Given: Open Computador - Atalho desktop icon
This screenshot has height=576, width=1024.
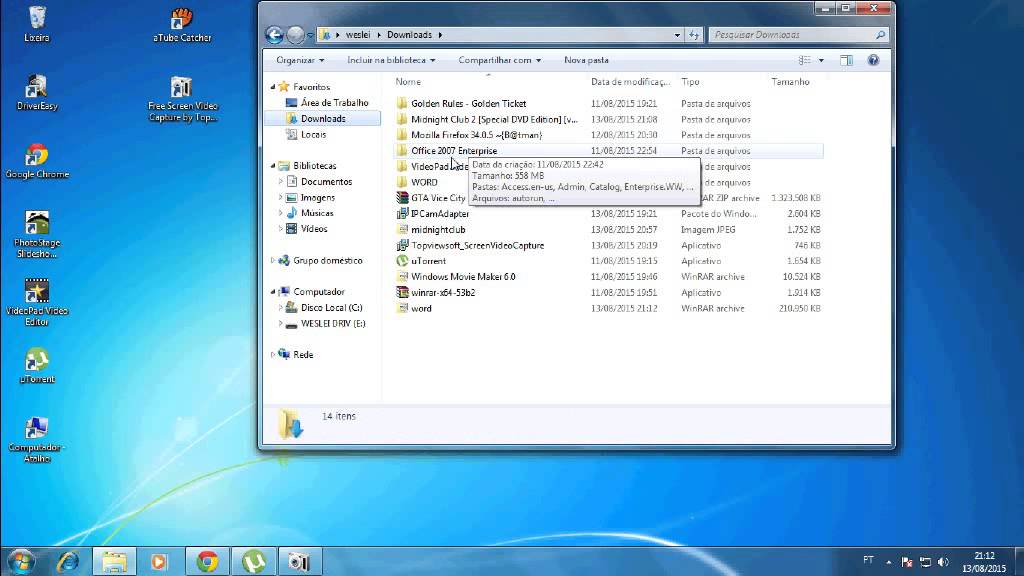Looking at the screenshot, I should (x=37, y=439).
